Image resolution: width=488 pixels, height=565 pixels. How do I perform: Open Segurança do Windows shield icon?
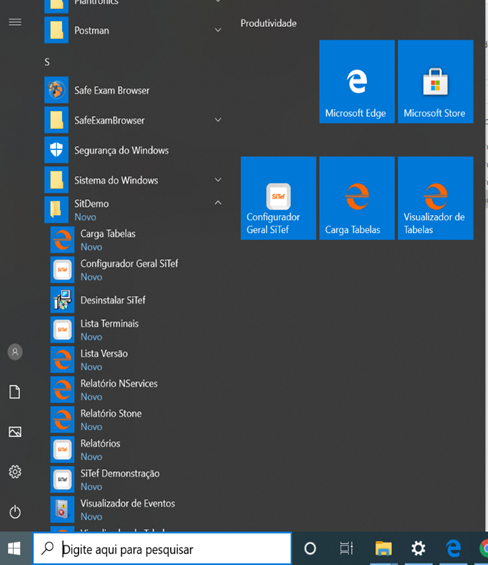point(56,150)
